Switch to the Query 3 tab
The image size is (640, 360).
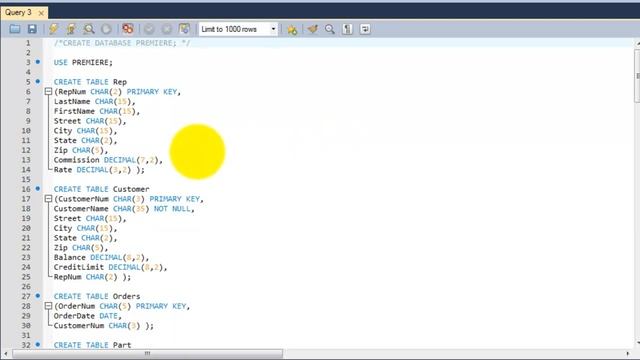coord(18,13)
